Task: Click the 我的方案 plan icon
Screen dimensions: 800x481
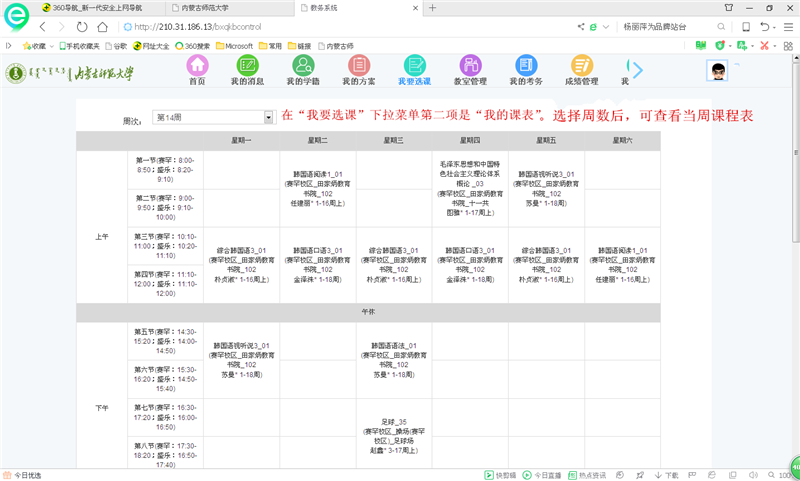Action: click(x=358, y=69)
